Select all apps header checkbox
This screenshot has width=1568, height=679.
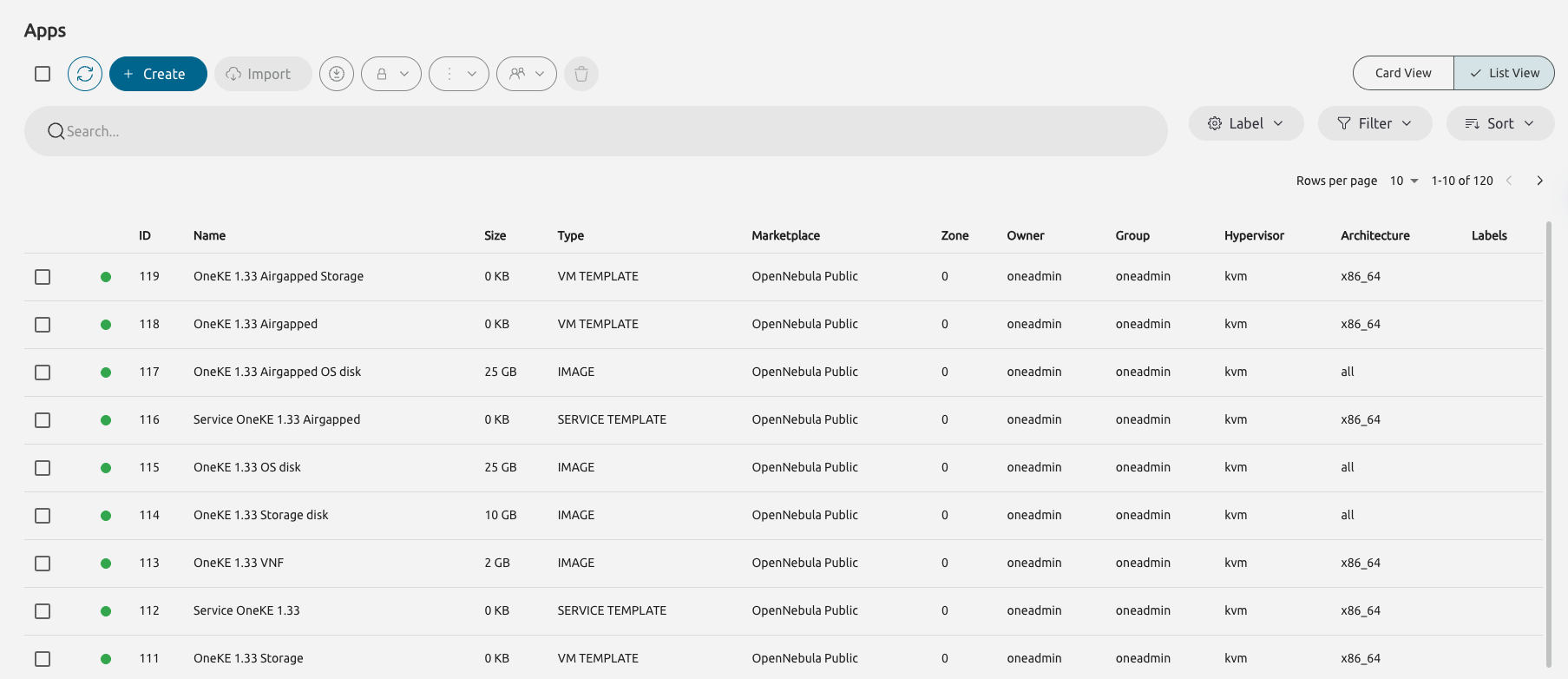43,74
